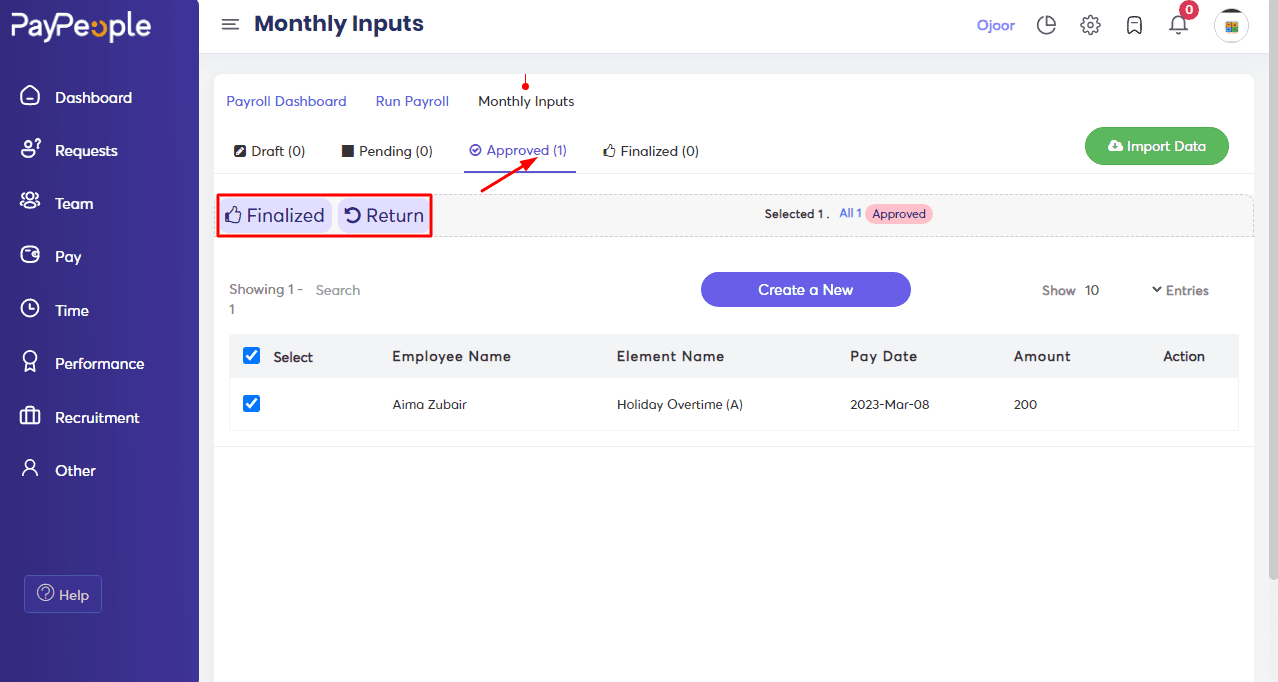
Task: Switch to the Pending tab
Action: (x=387, y=151)
